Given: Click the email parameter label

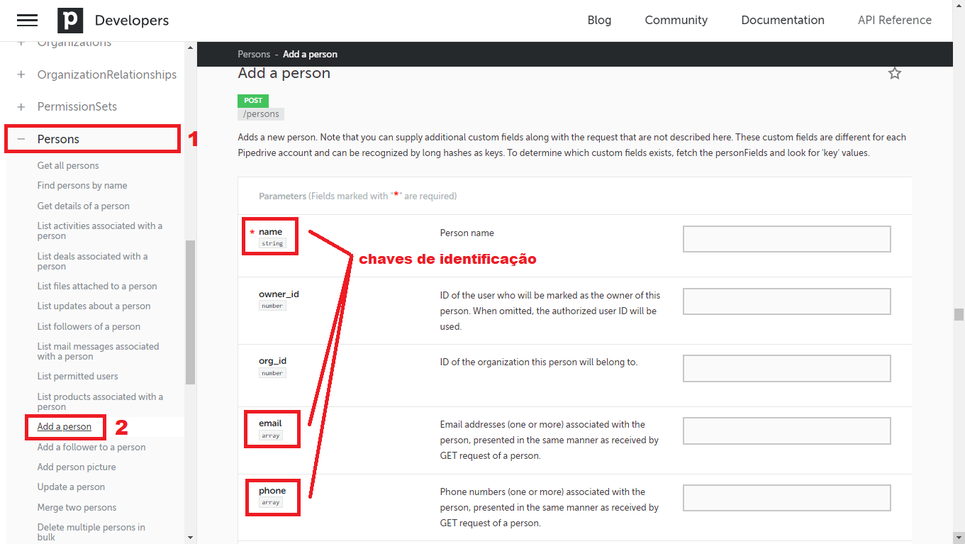Looking at the screenshot, I should pyautogui.click(x=270, y=423).
